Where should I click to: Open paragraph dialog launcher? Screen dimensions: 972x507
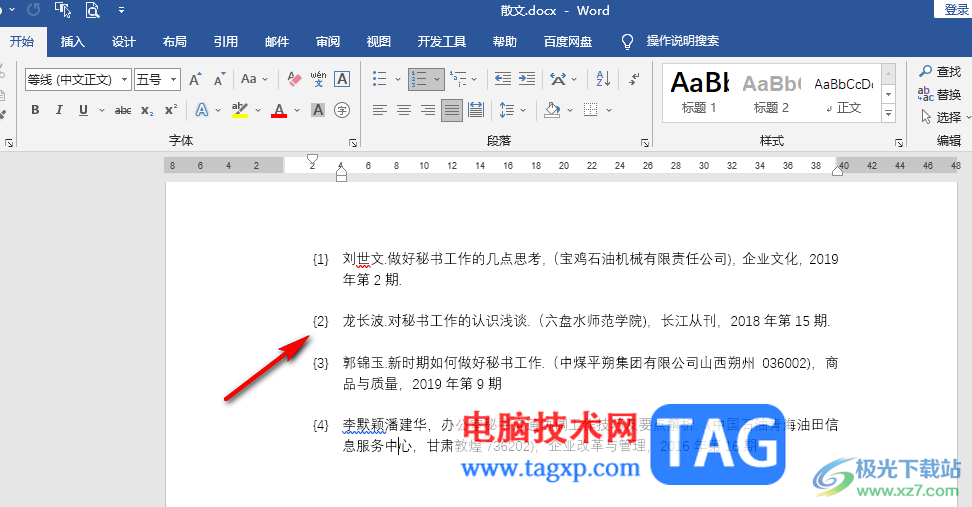645,143
